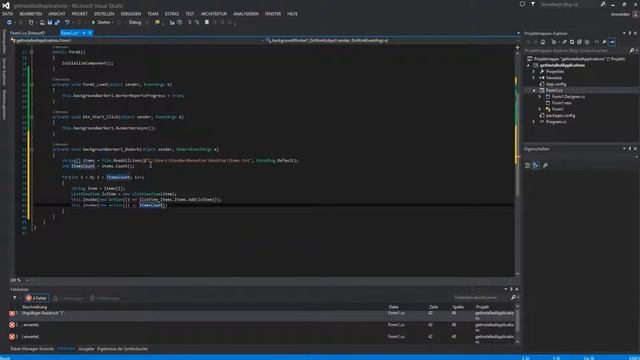Click the Starten button to run
Screen dimensions: 640x360
101,22
